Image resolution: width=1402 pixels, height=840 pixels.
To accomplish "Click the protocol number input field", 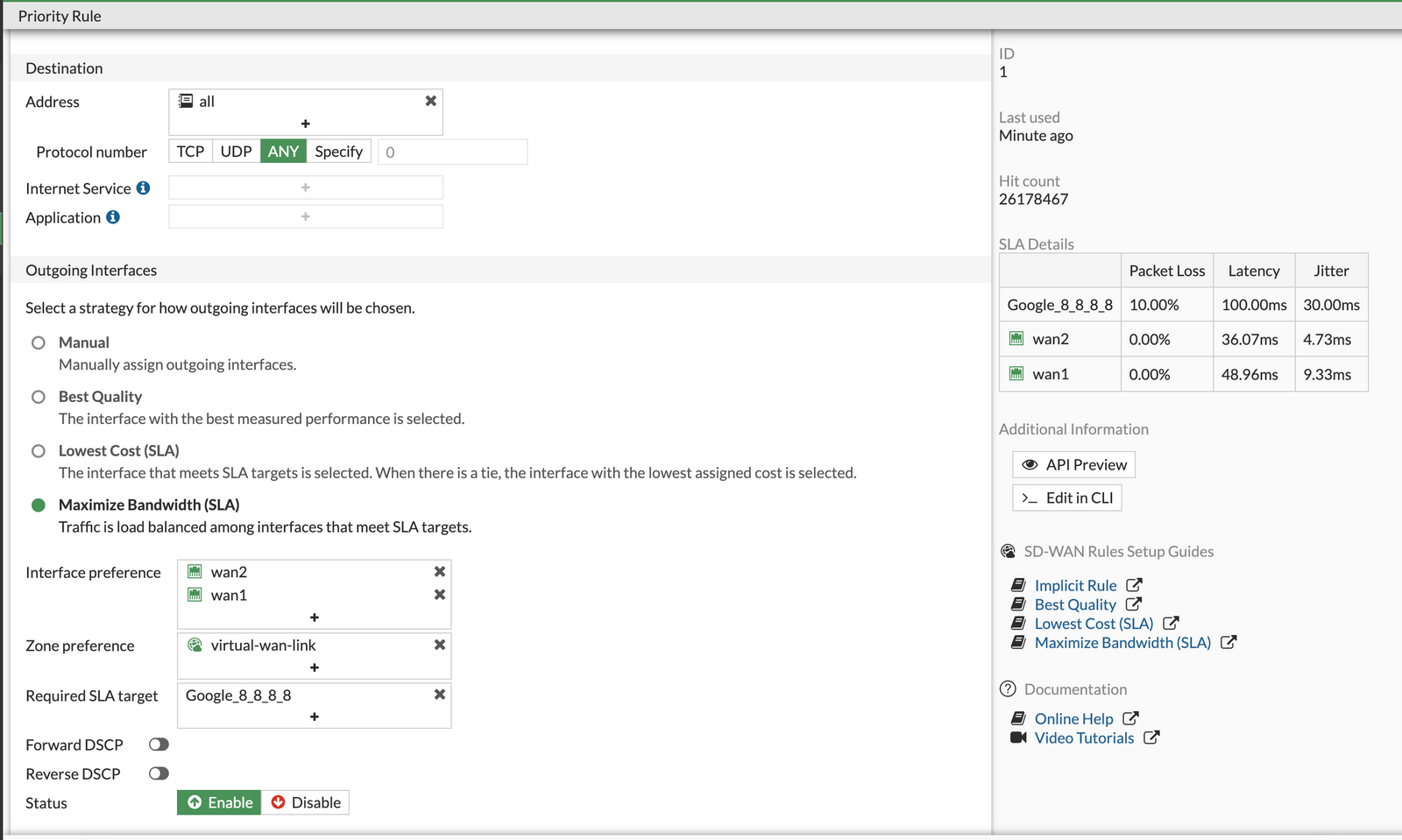I will pos(451,152).
